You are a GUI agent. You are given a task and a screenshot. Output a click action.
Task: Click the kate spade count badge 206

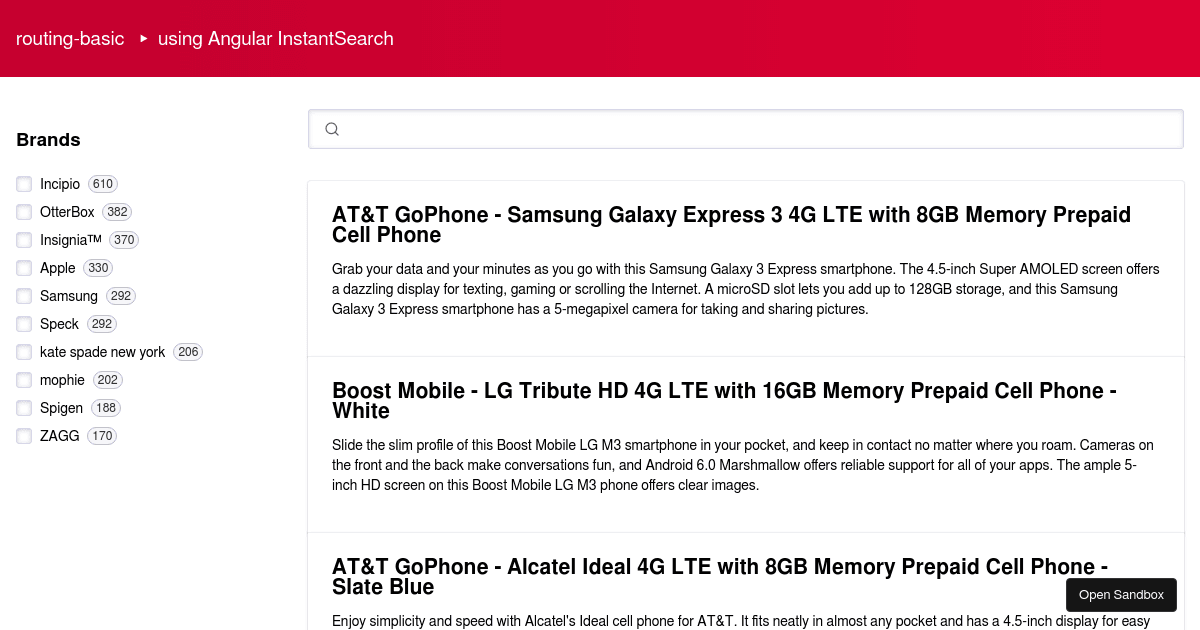coord(188,352)
